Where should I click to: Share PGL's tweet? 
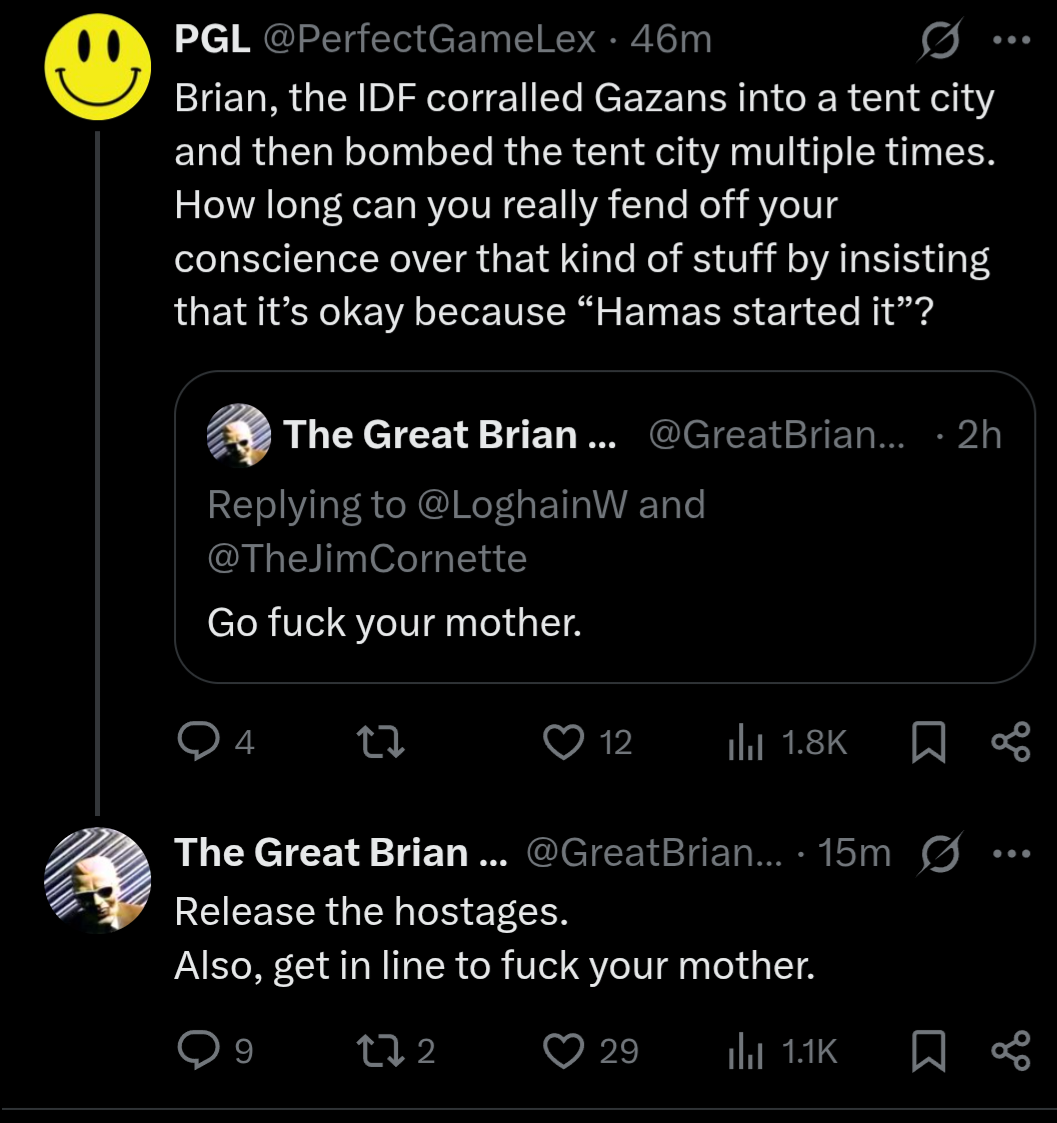[x=1009, y=741]
